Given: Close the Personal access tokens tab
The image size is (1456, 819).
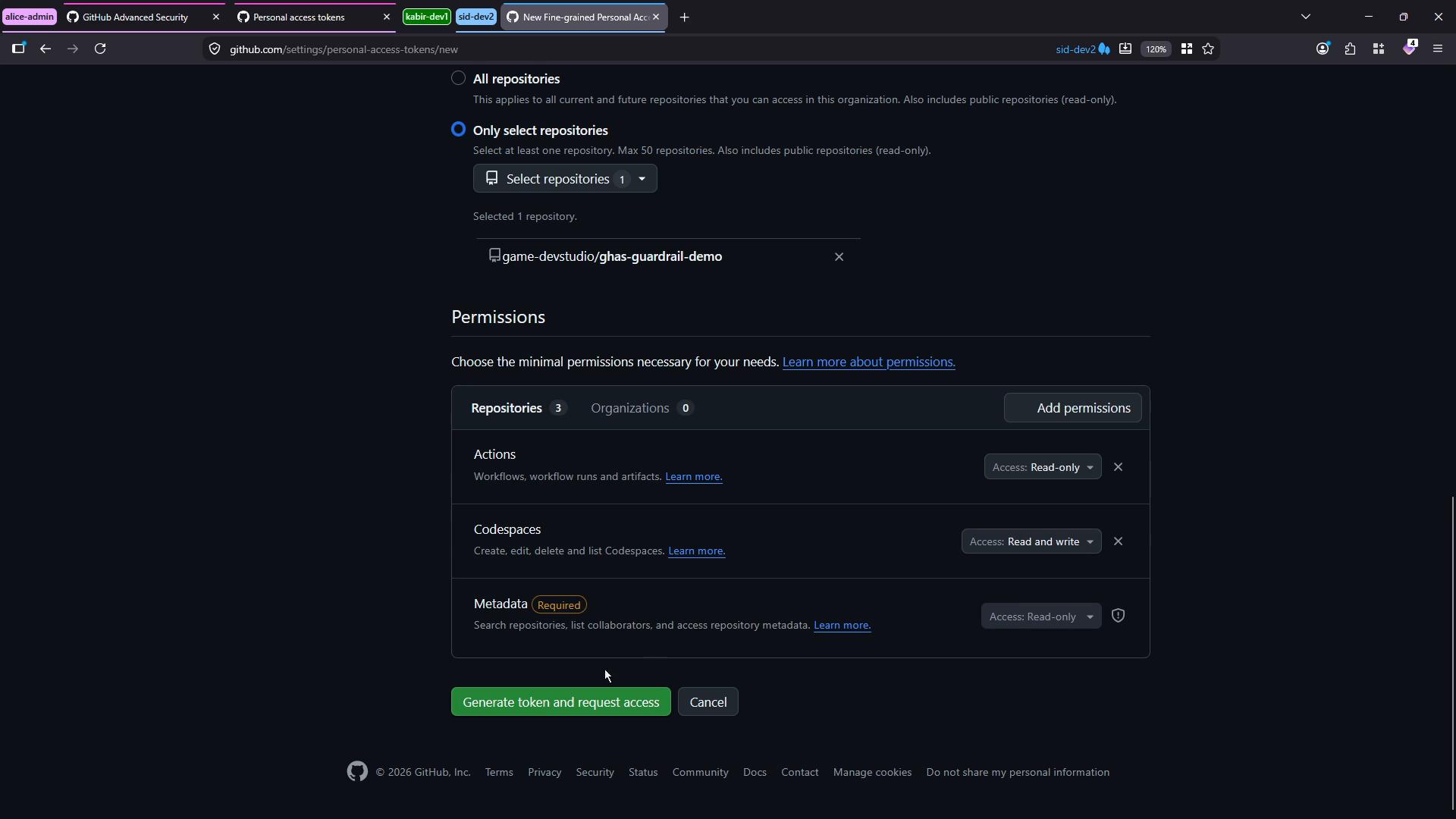Looking at the screenshot, I should [x=386, y=17].
